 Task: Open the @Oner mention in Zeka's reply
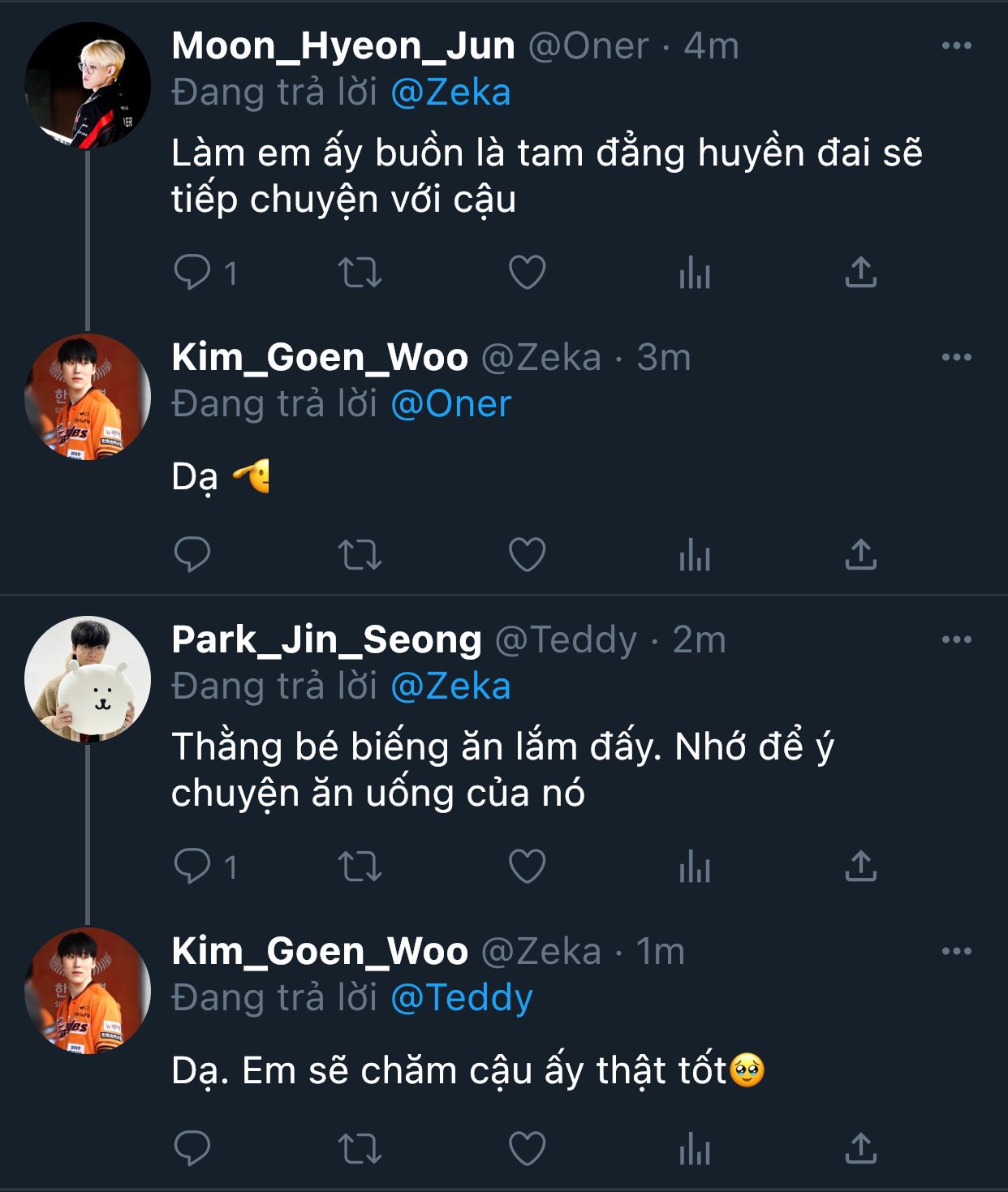point(450,404)
